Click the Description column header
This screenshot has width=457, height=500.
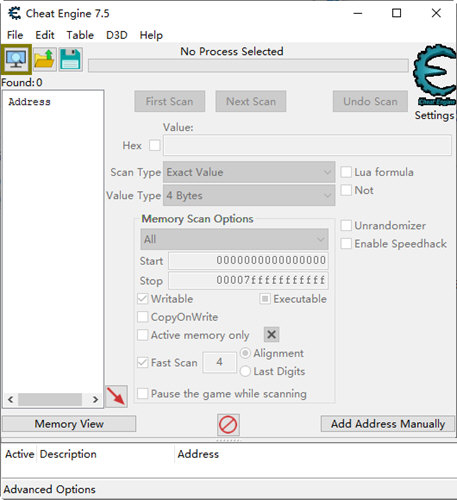pyautogui.click(x=68, y=454)
